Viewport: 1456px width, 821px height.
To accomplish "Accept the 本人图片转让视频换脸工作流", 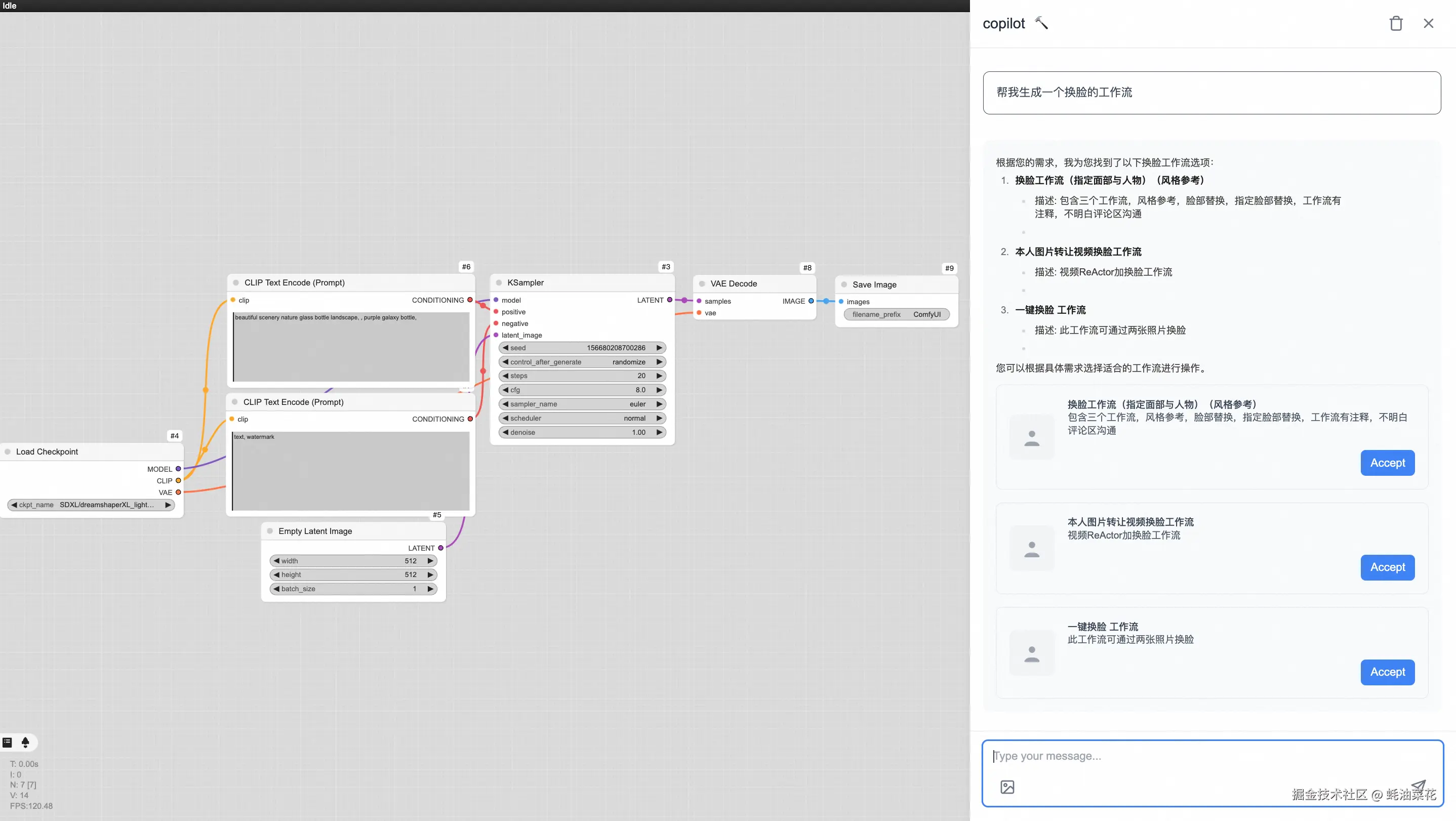I will point(1387,567).
